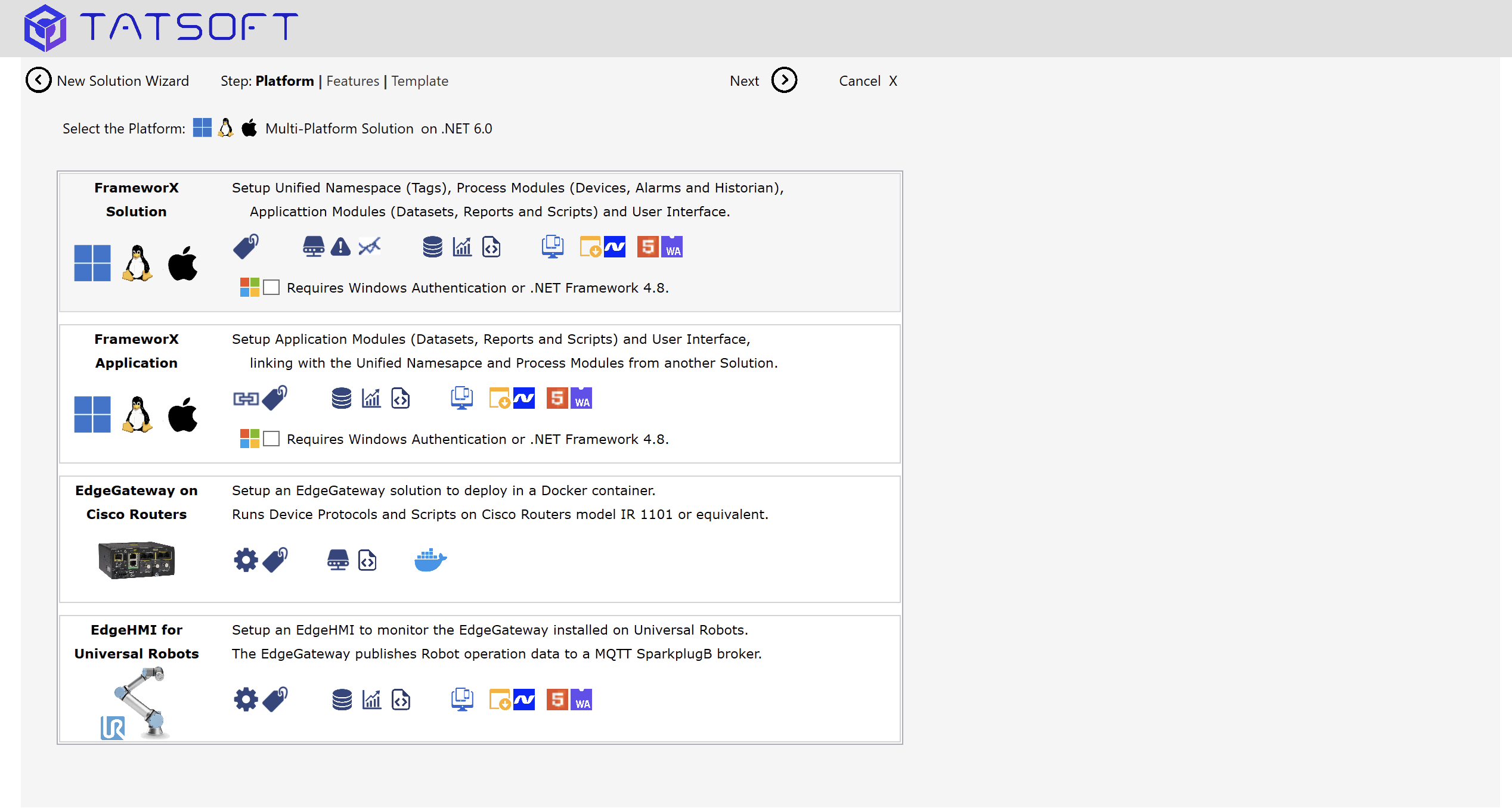Click the script icon in EdgeGateway row
This screenshot has height=808, width=1512.
coord(367,560)
